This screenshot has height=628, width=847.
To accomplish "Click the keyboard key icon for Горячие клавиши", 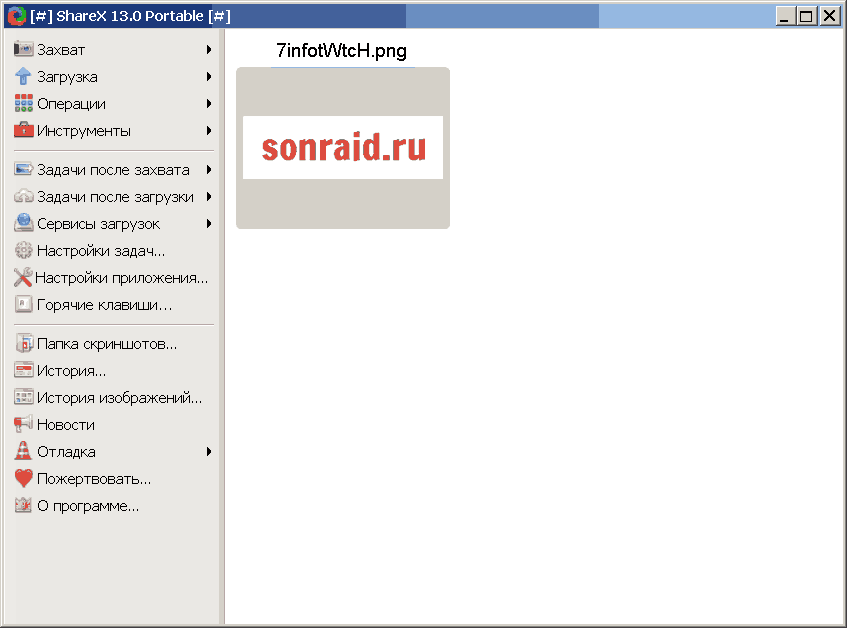I will click(23, 304).
